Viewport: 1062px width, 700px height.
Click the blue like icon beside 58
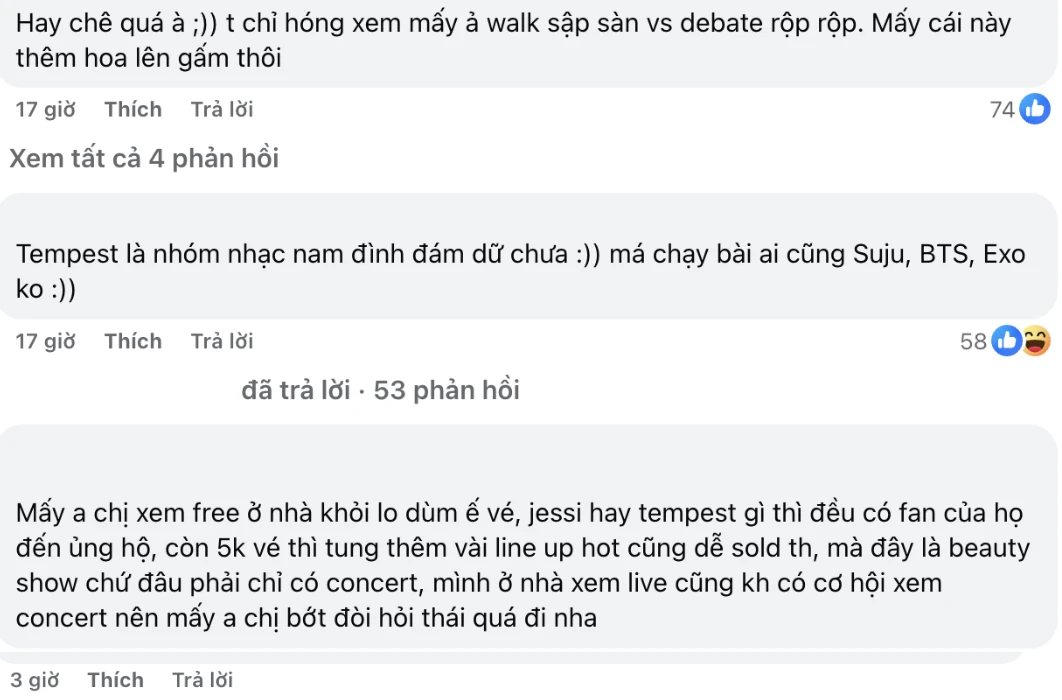pyautogui.click(x=1006, y=341)
